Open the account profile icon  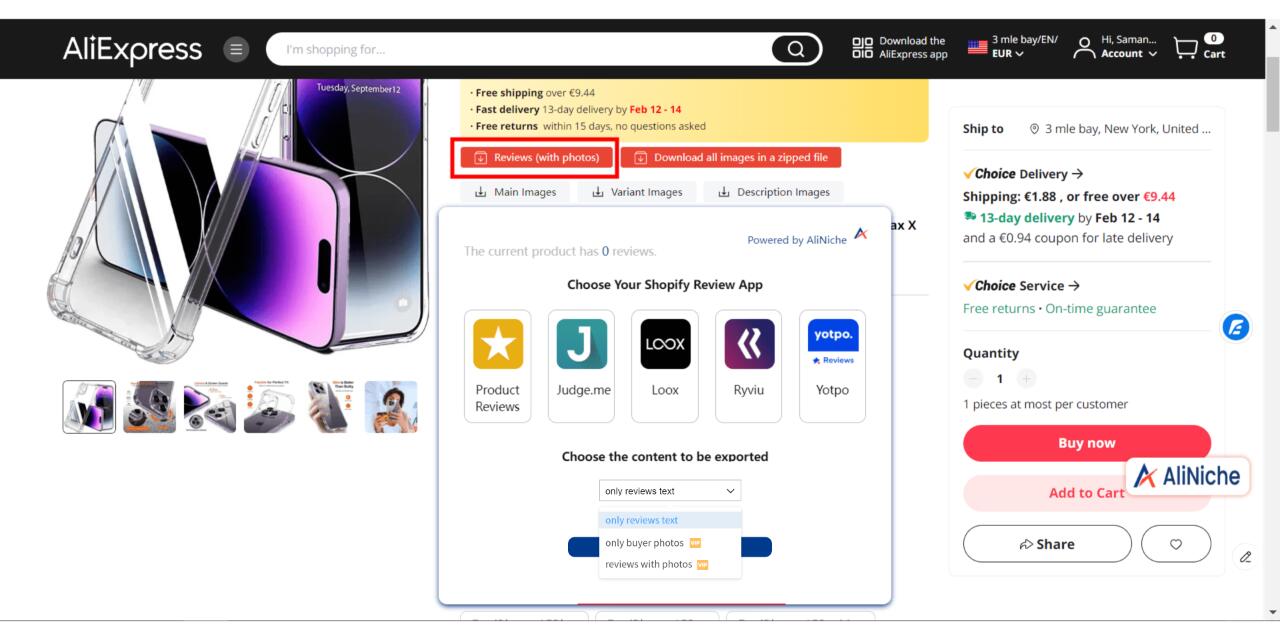1082,48
